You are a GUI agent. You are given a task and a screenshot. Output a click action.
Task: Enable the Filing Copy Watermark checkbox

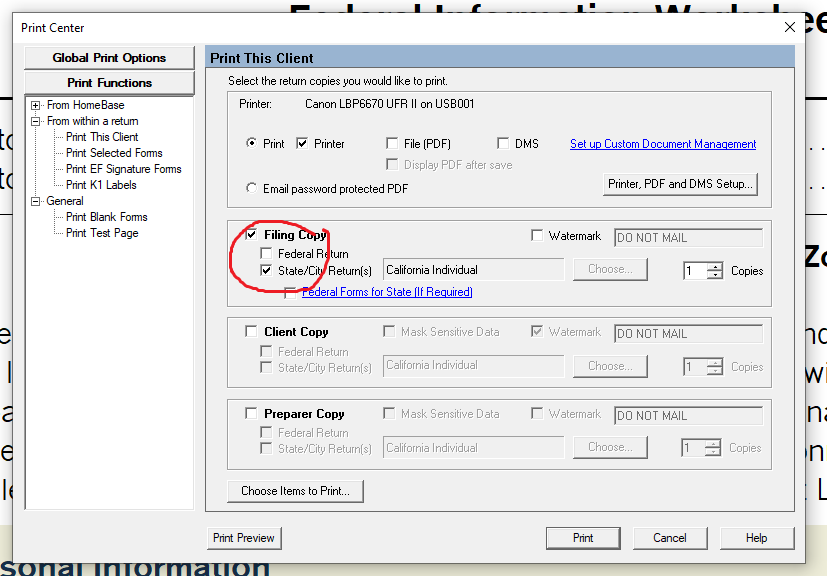point(538,236)
